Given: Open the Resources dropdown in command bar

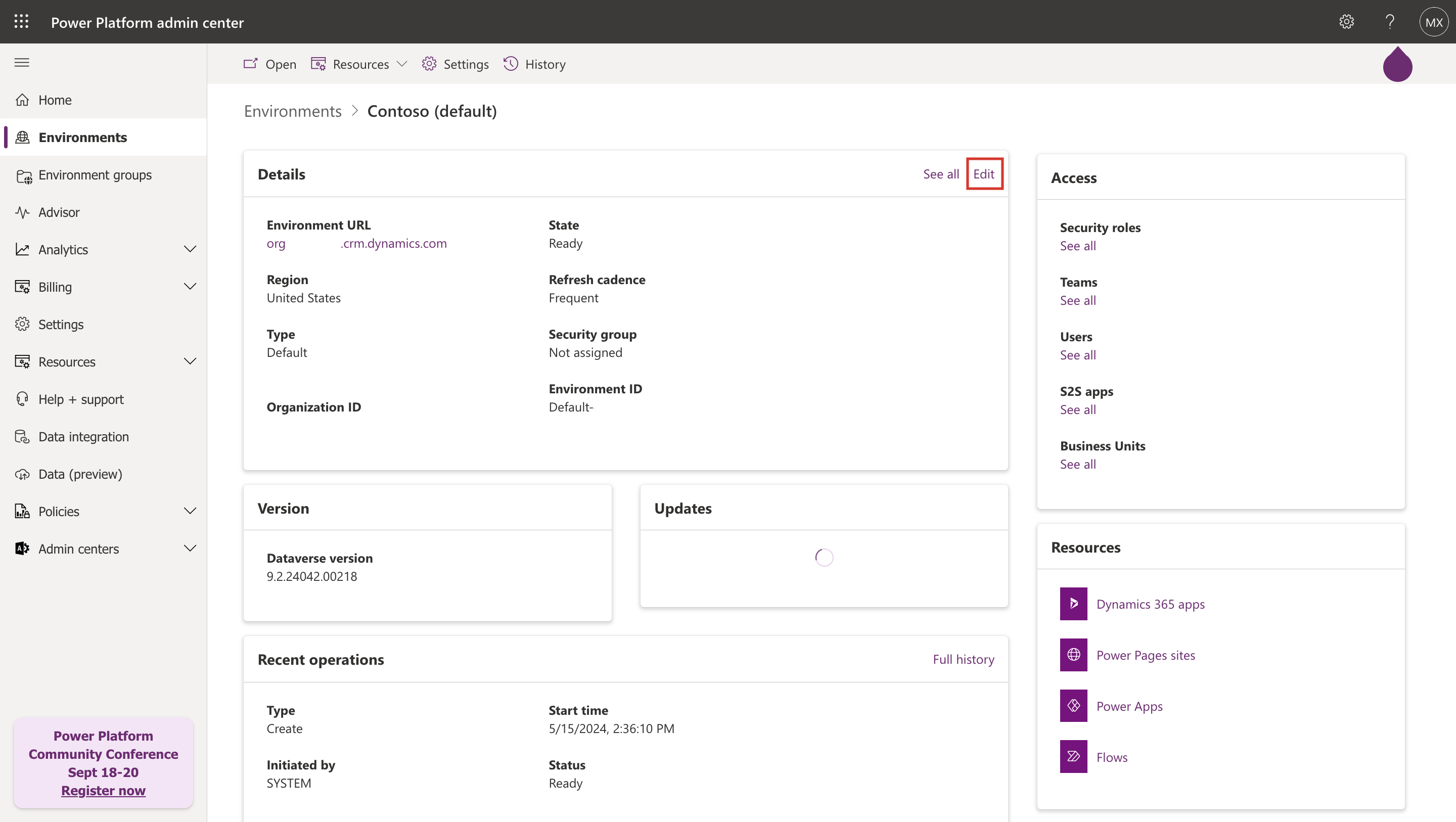Looking at the screenshot, I should click(359, 64).
